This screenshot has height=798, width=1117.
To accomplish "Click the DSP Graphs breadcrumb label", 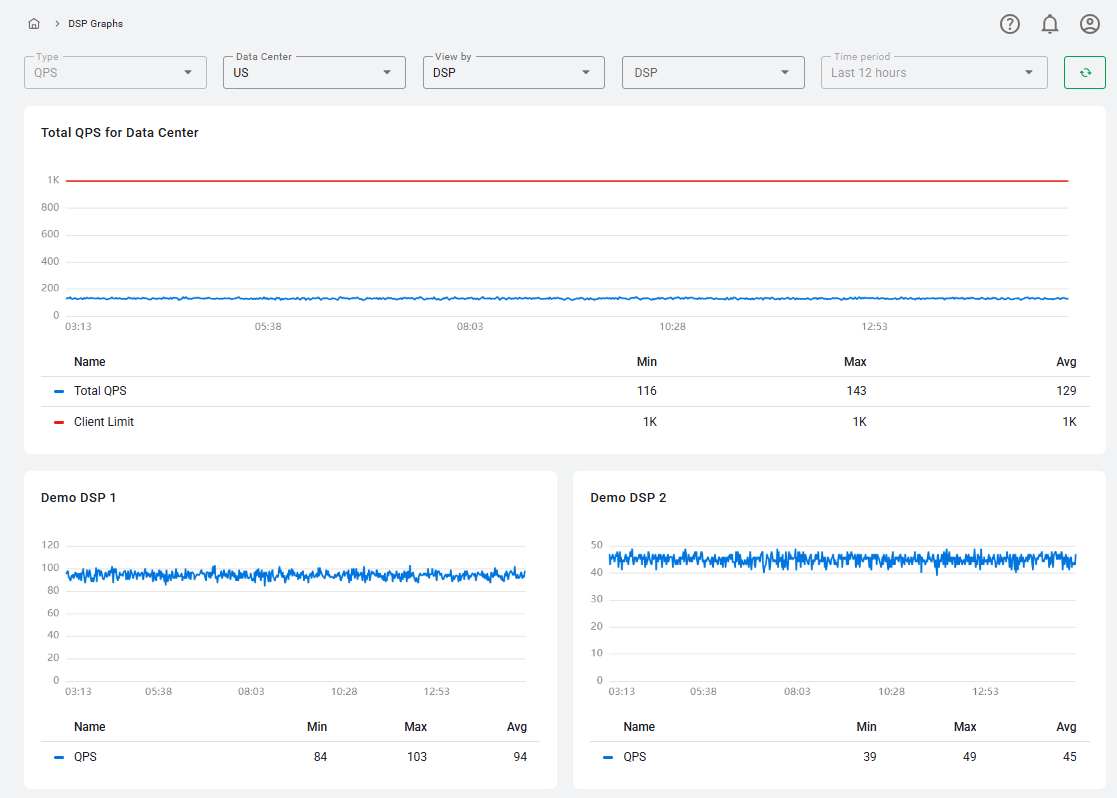I will coord(96,23).
